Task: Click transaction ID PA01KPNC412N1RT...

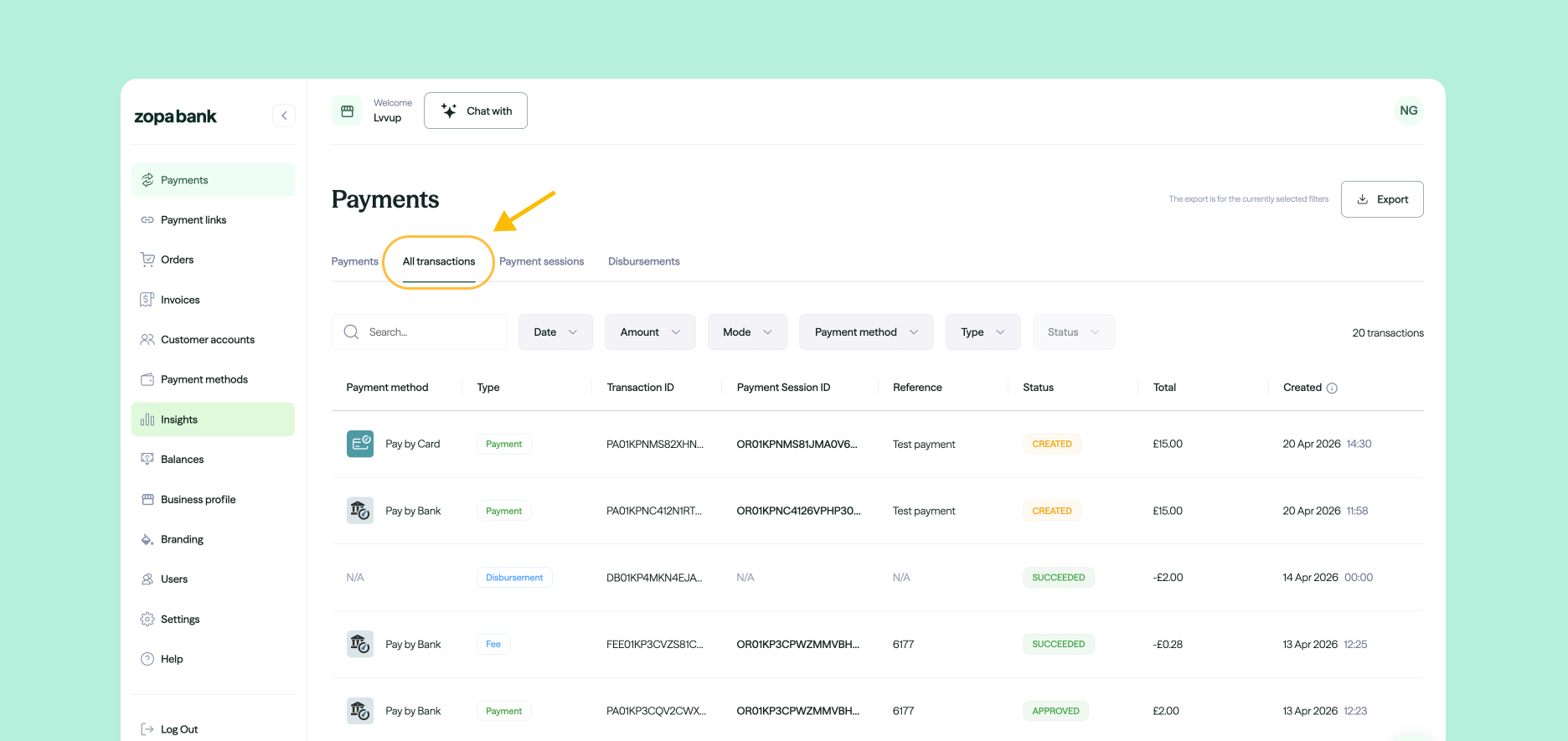Action: pyautogui.click(x=654, y=511)
